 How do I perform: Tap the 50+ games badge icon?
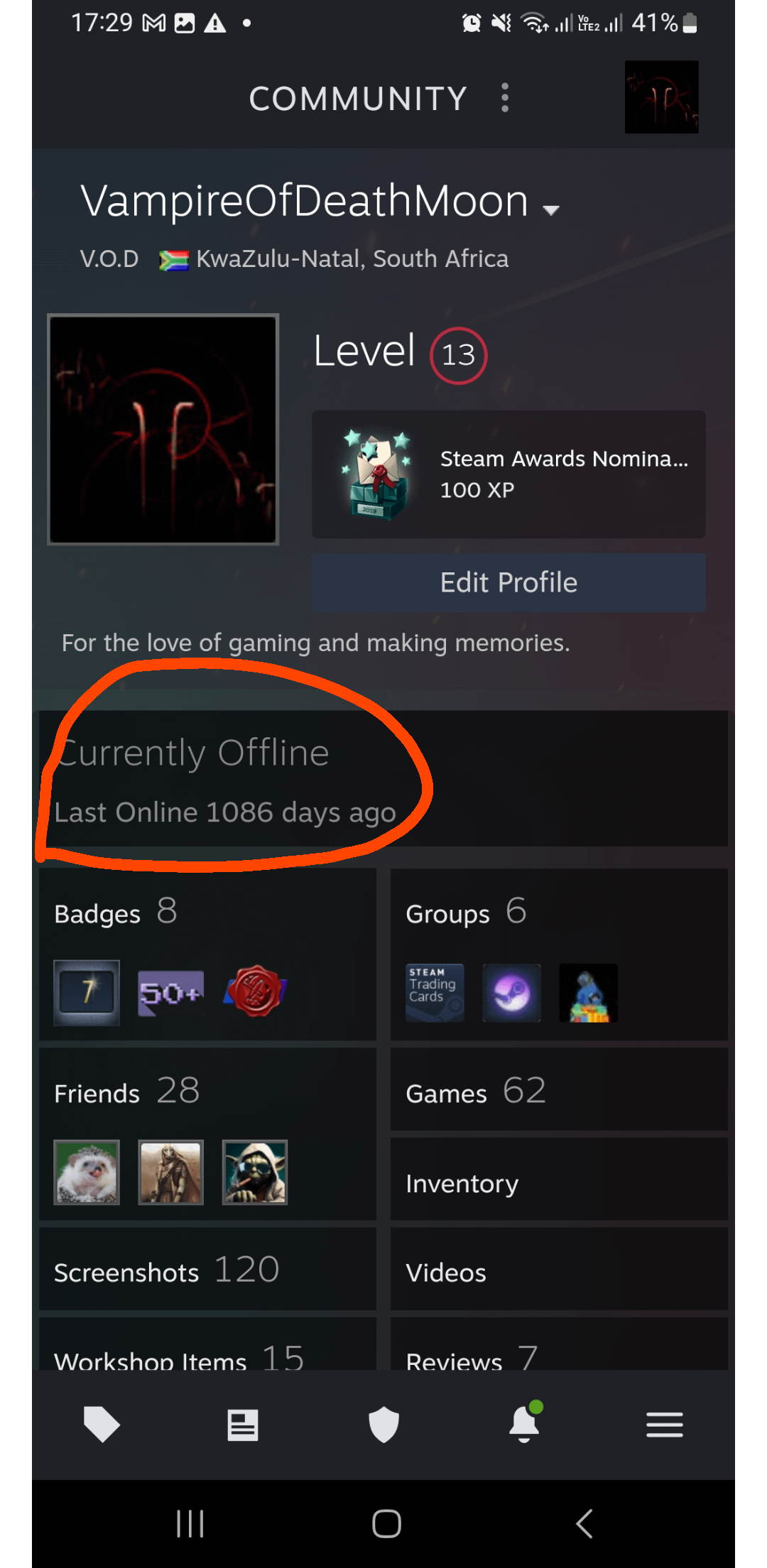point(171,993)
